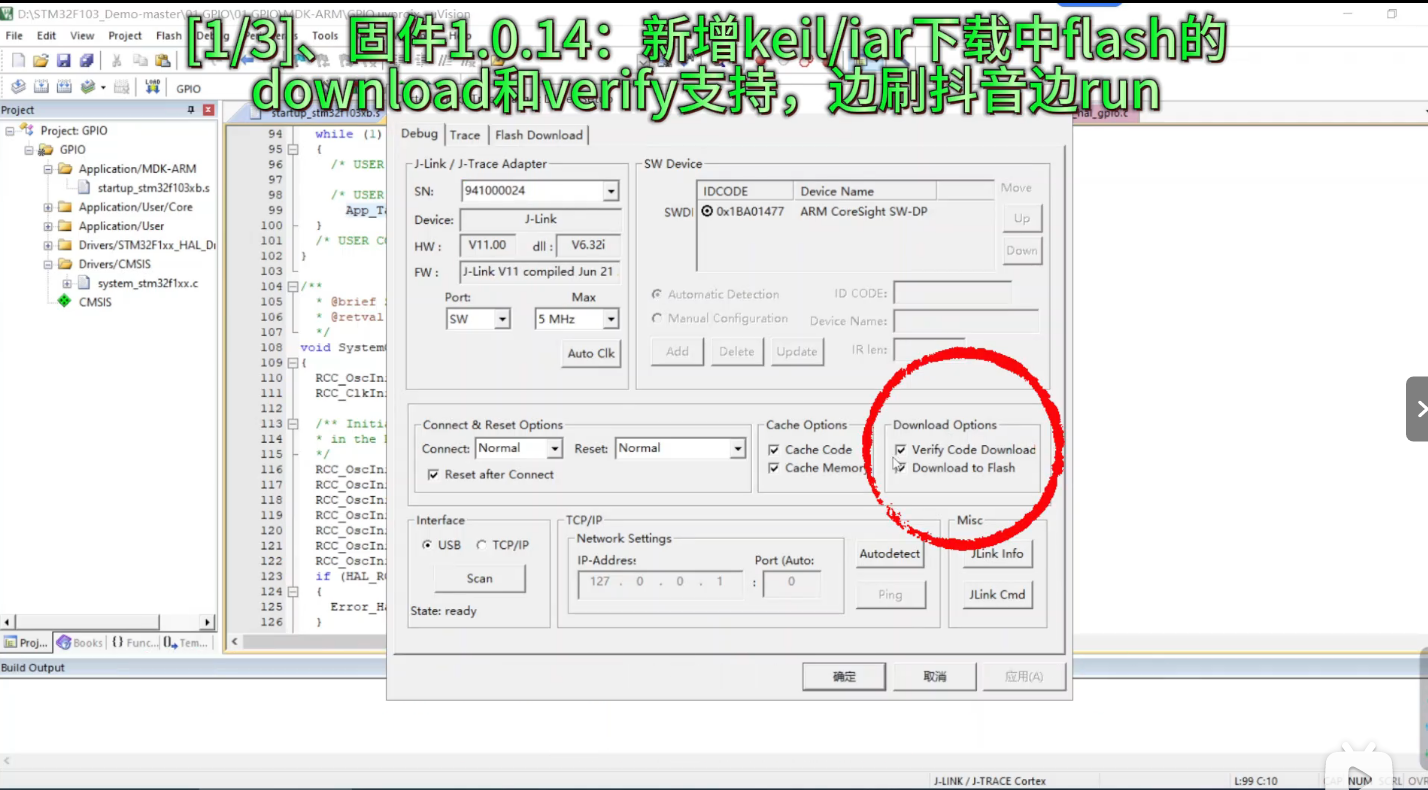The height and width of the screenshot is (790, 1428).
Task: Click the JLink Info button
Action: pos(997,554)
